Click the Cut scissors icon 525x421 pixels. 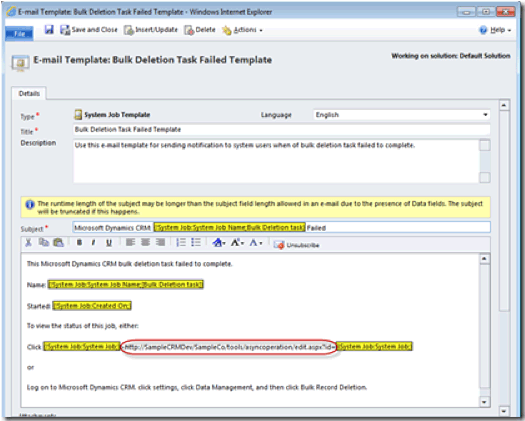(x=28, y=242)
